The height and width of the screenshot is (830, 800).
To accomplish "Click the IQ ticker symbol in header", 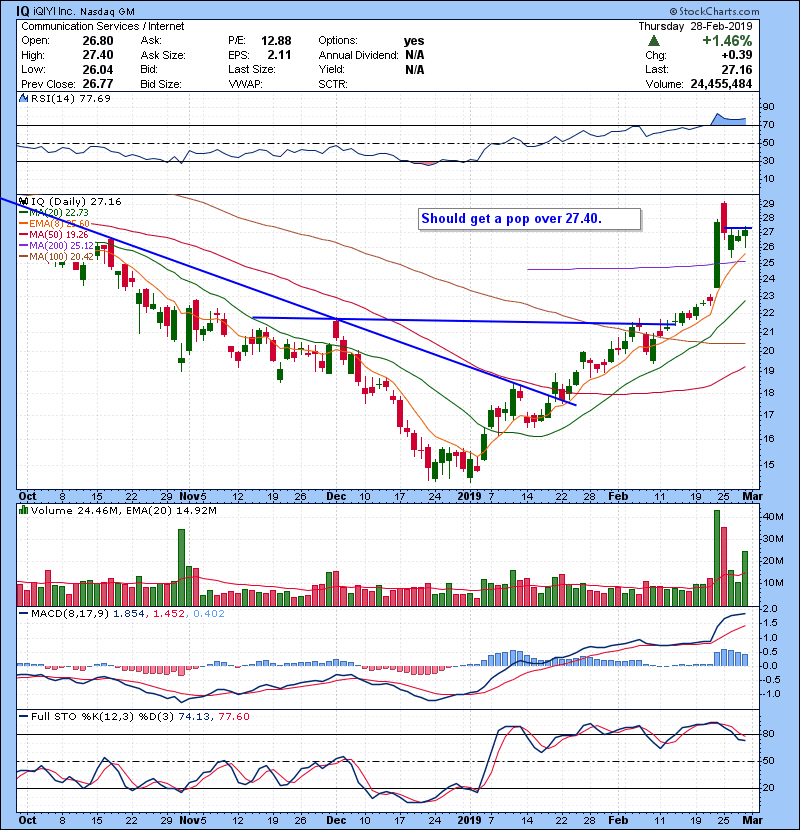I will click(23, 11).
